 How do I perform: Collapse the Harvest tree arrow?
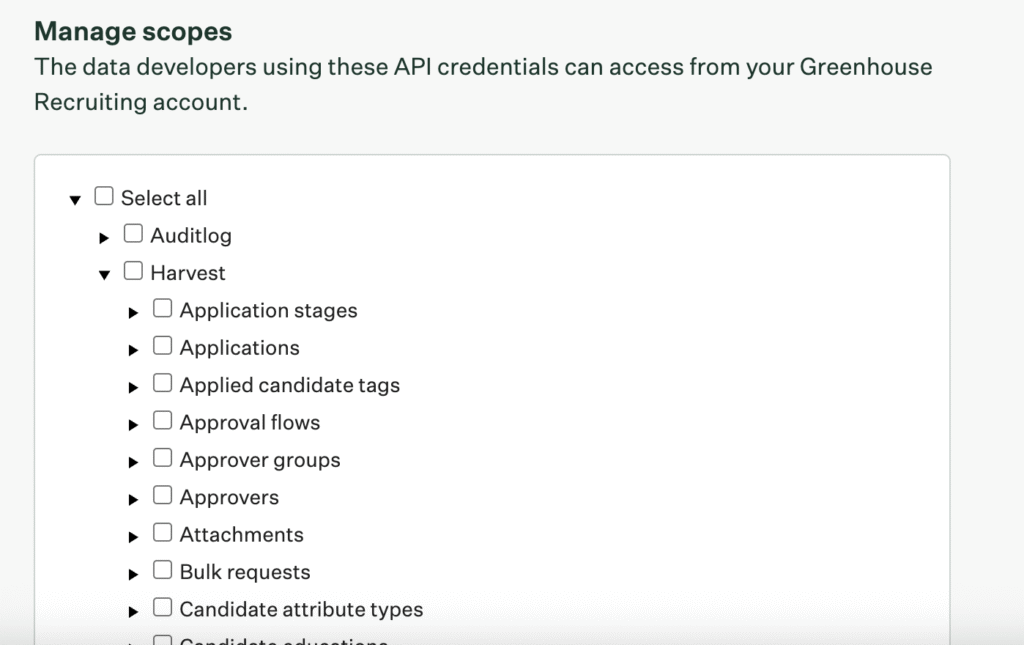point(104,275)
